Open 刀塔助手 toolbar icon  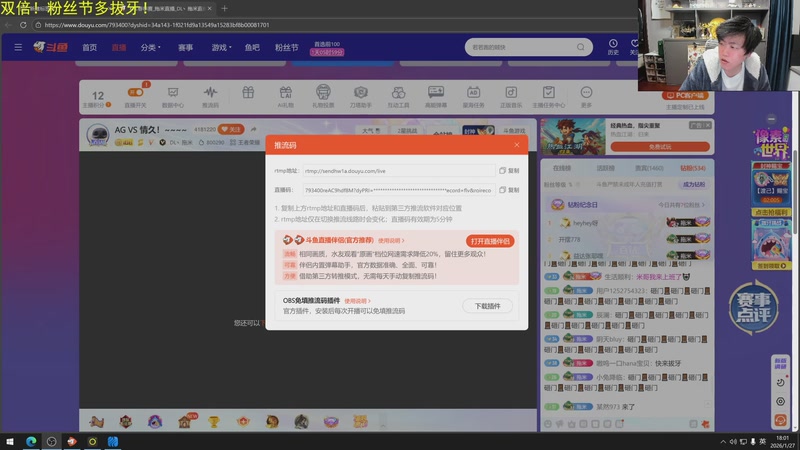coord(361,96)
